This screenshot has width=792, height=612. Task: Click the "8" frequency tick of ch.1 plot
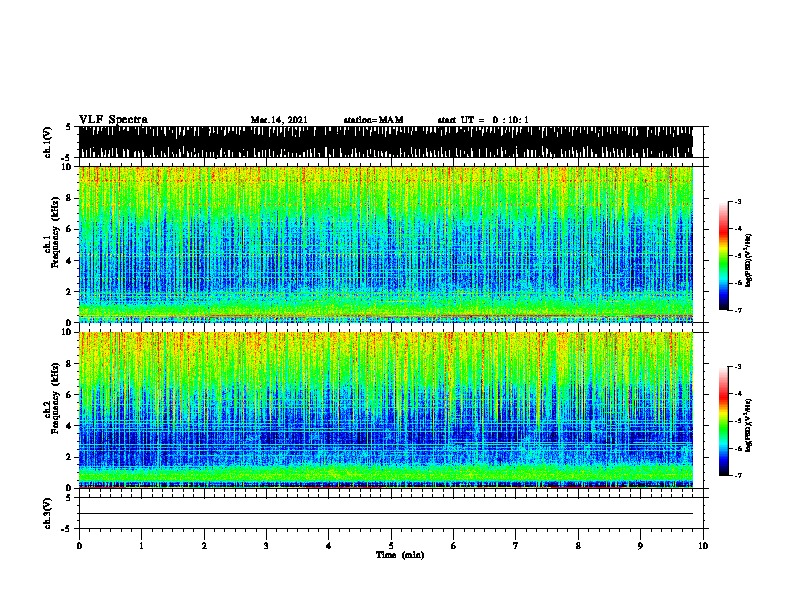point(69,198)
